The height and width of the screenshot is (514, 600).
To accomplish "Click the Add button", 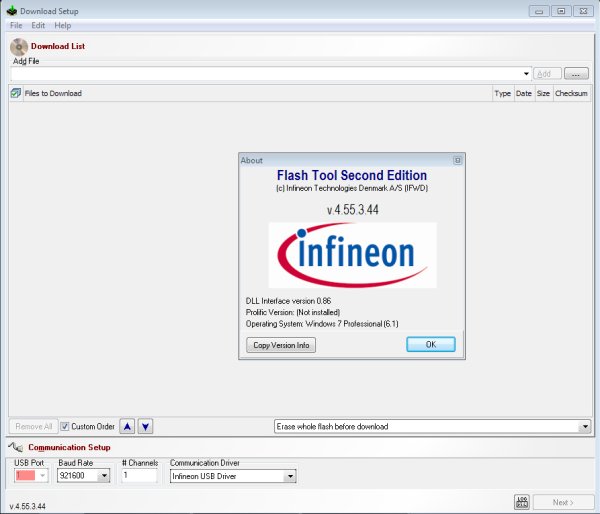I will (x=547, y=73).
